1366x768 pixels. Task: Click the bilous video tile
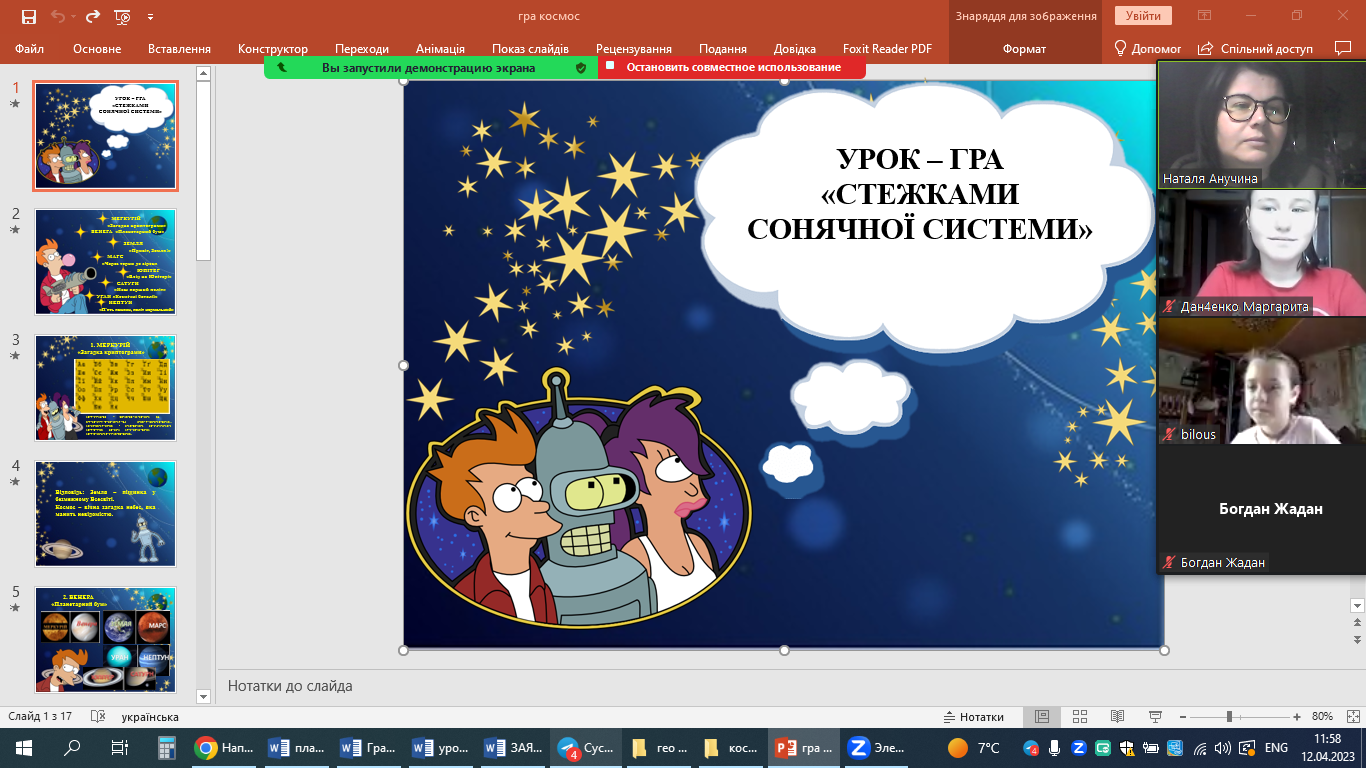click(1262, 380)
